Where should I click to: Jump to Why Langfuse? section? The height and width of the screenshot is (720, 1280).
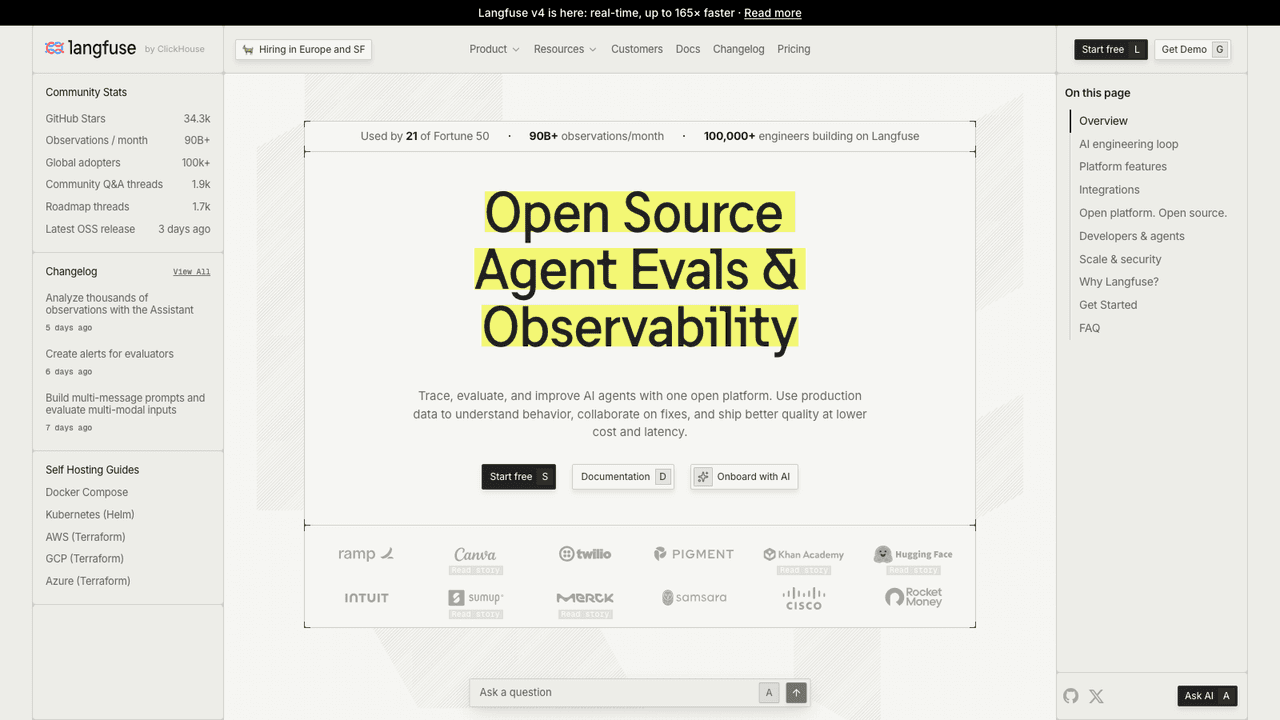click(1119, 282)
